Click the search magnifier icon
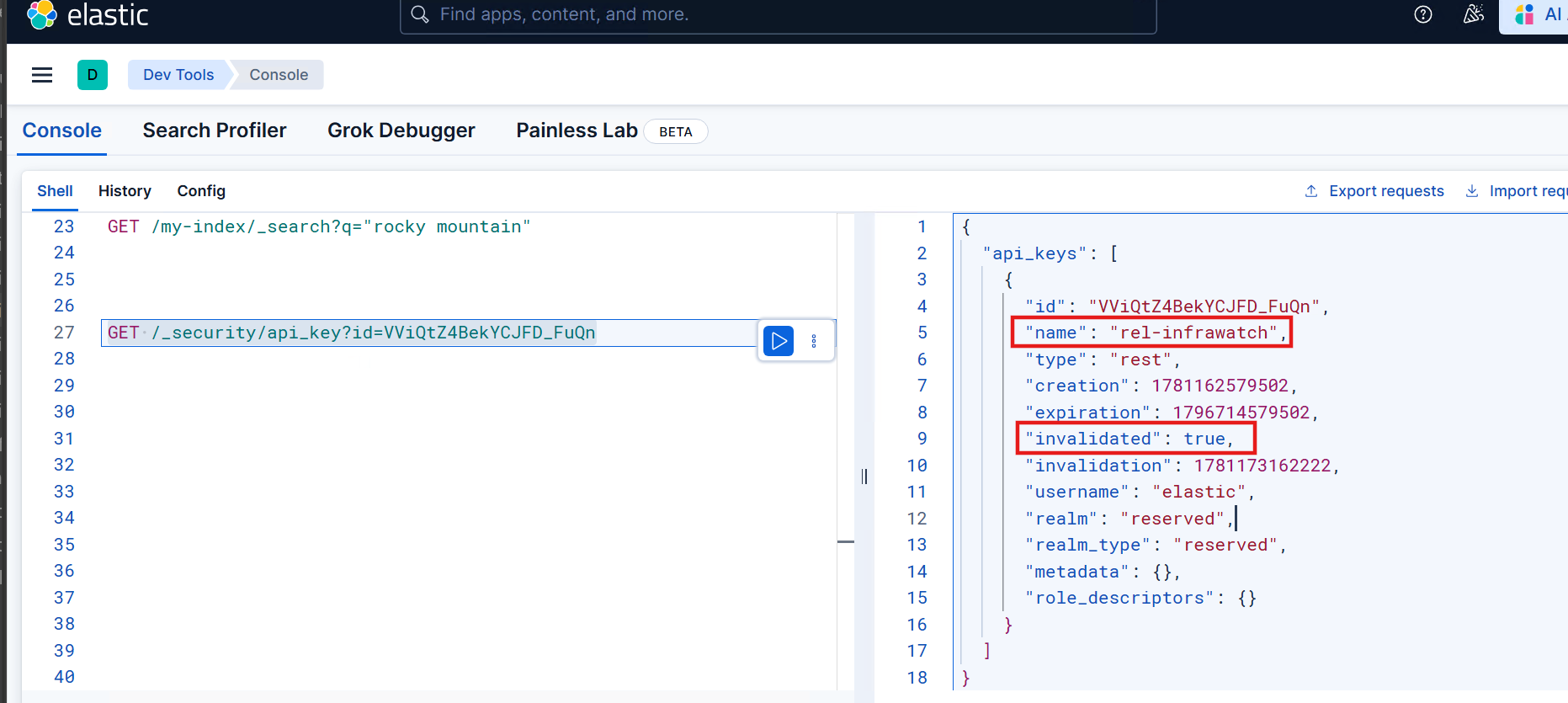 pos(420,14)
